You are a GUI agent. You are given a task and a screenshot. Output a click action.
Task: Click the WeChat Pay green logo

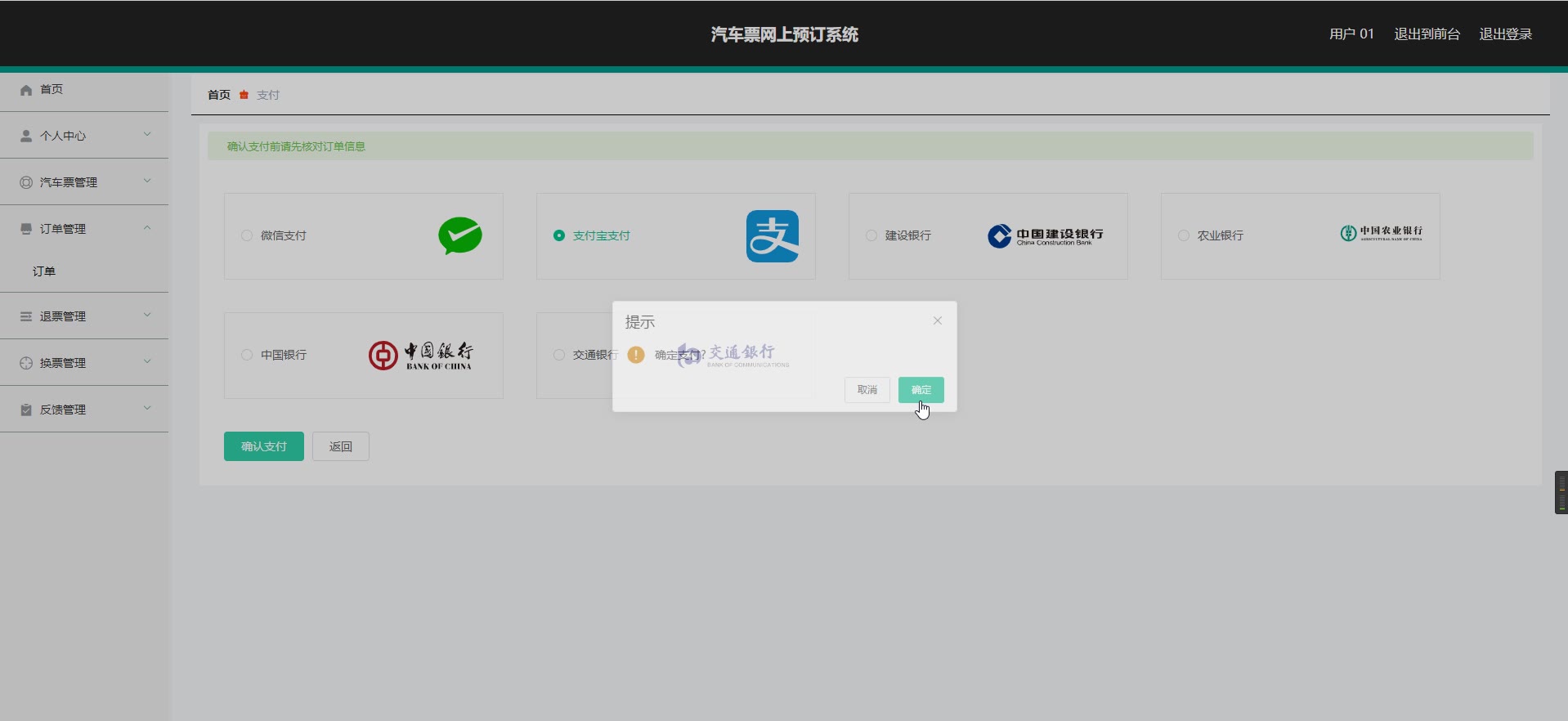[460, 235]
